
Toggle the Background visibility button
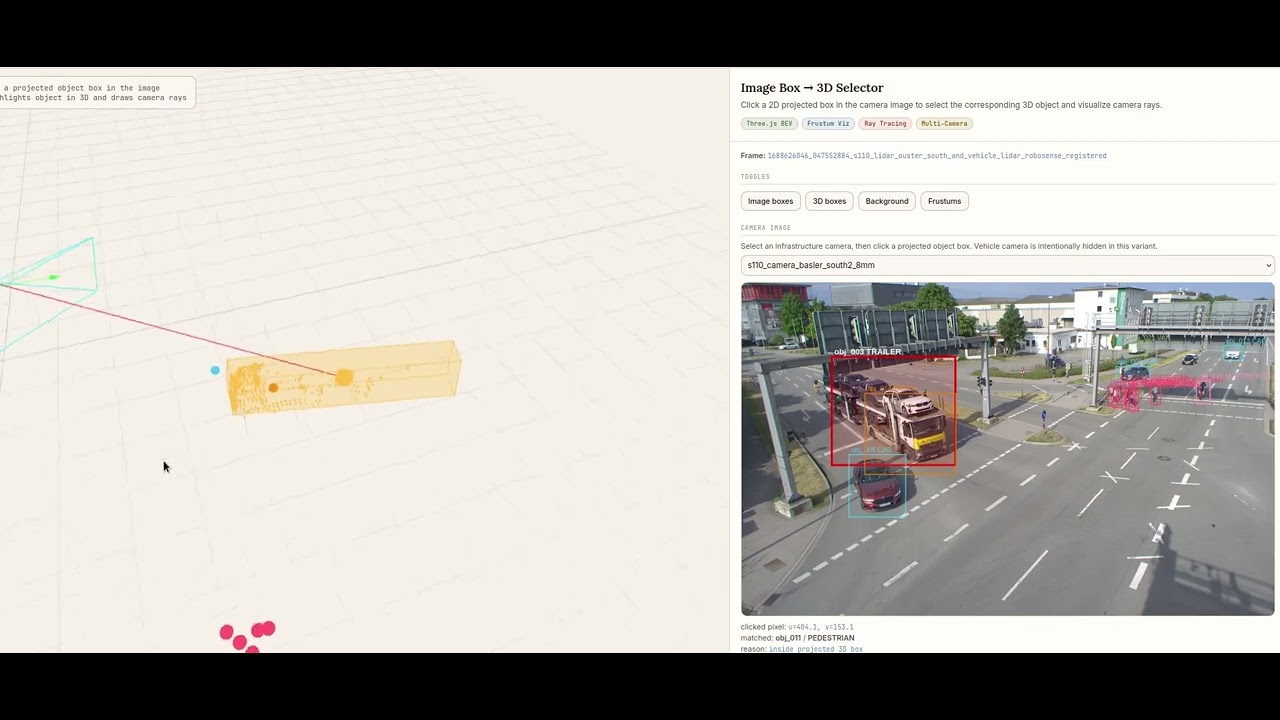887,201
